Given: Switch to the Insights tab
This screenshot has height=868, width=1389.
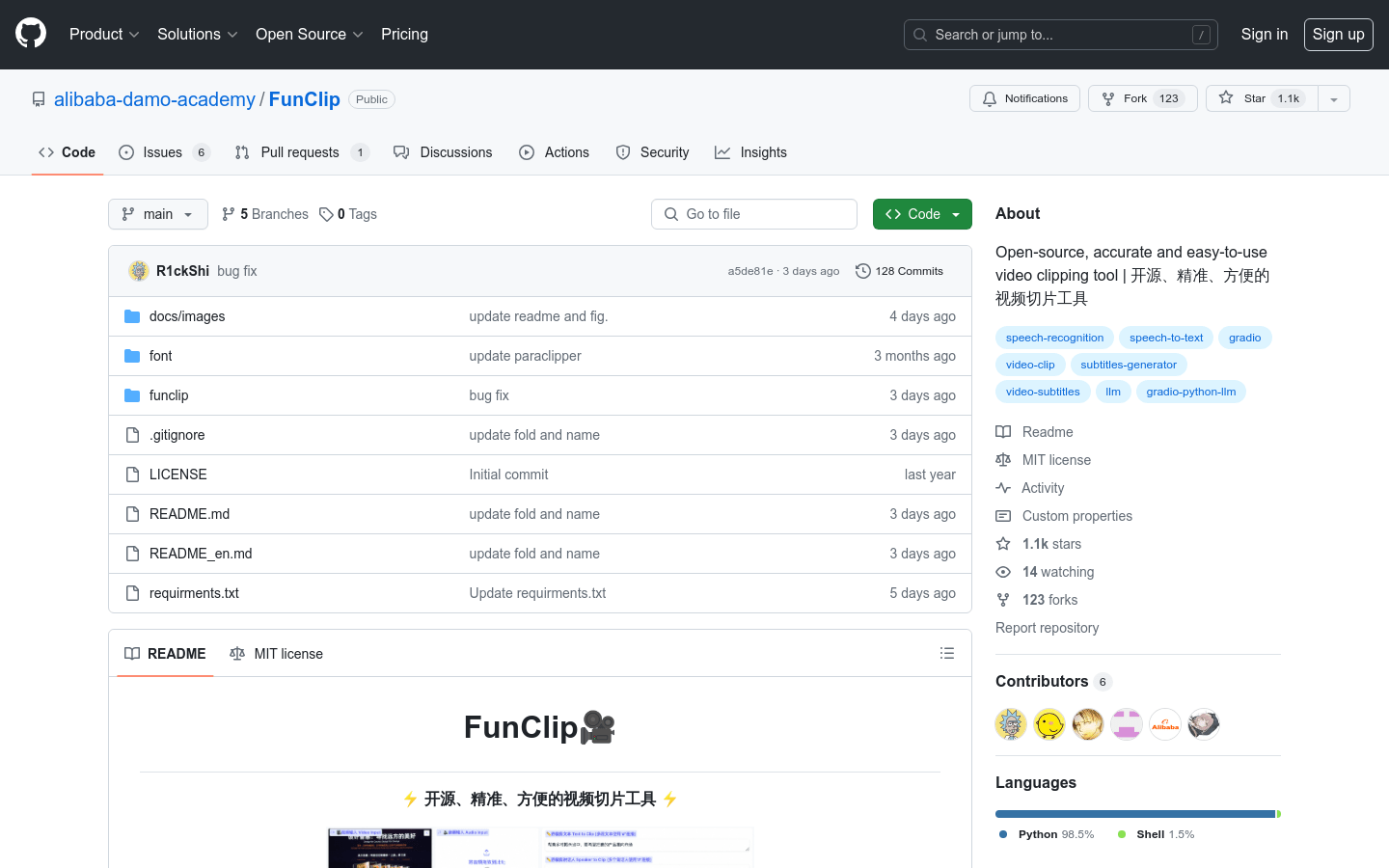Looking at the screenshot, I should (750, 152).
